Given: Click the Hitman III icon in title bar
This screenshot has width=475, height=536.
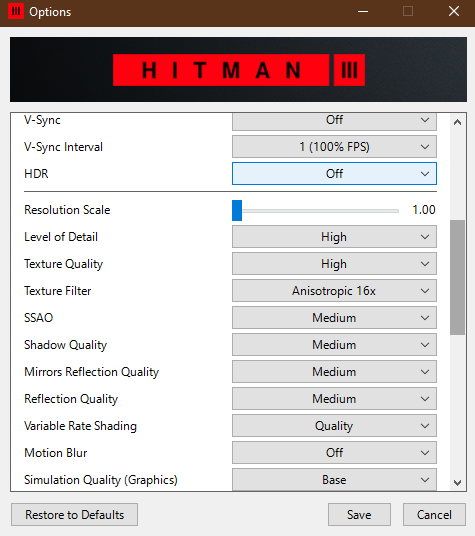Looking at the screenshot, I should pyautogui.click(x=16, y=12).
